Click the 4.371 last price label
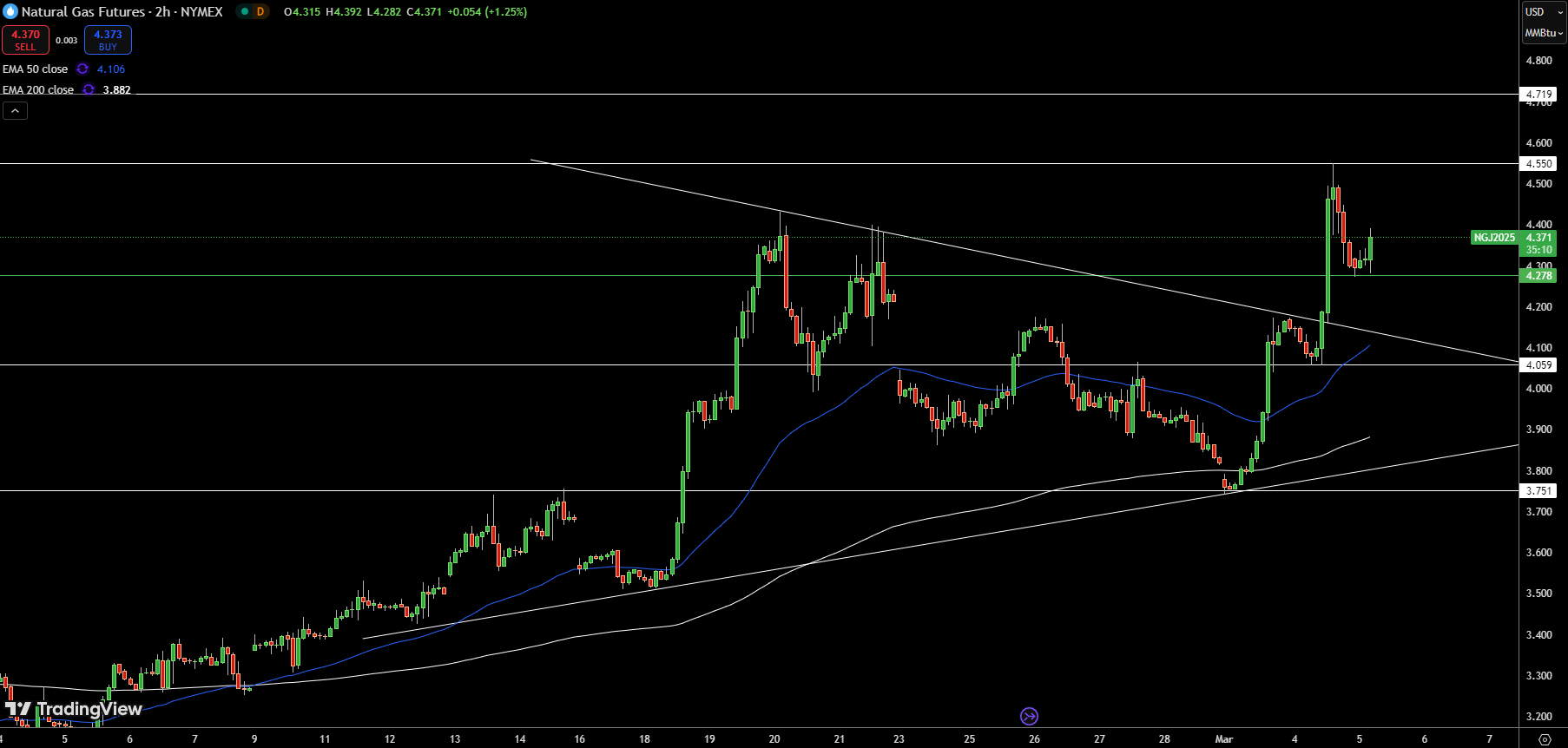This screenshot has width=1568, height=748. point(1538,237)
